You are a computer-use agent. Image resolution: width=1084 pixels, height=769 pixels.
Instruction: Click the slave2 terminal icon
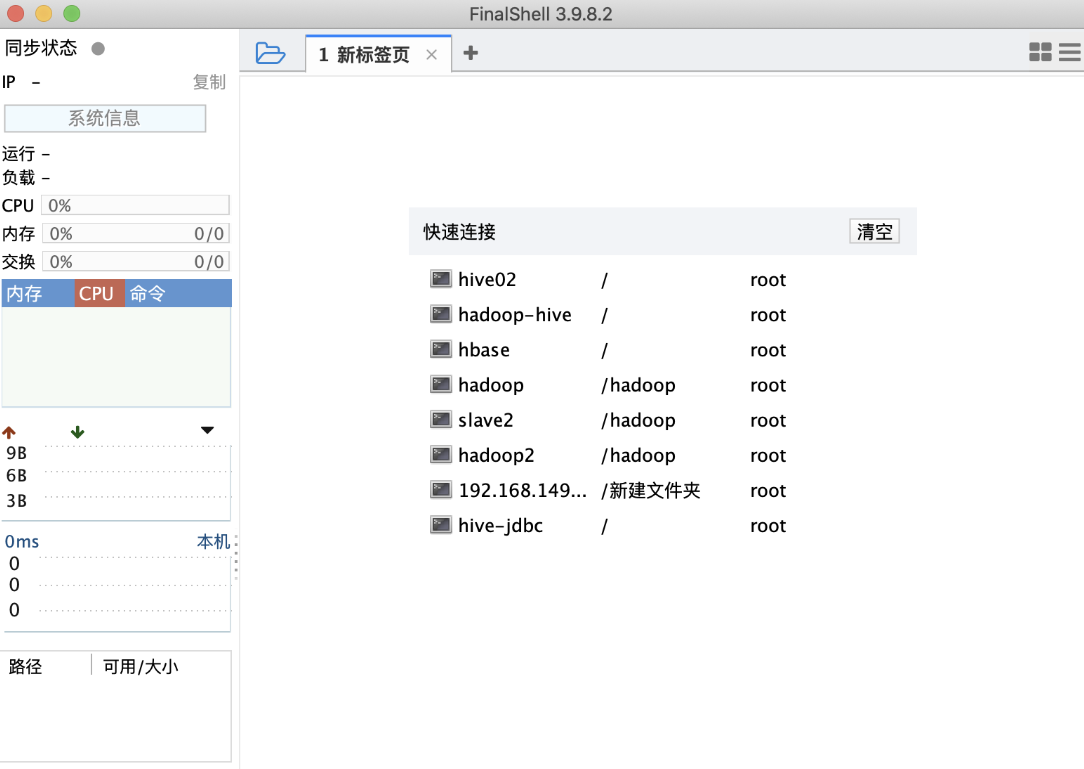click(441, 419)
